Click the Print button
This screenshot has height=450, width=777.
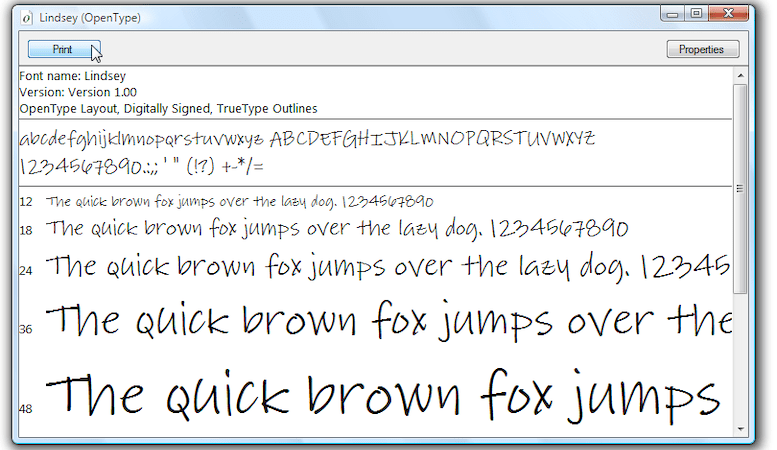(64, 49)
